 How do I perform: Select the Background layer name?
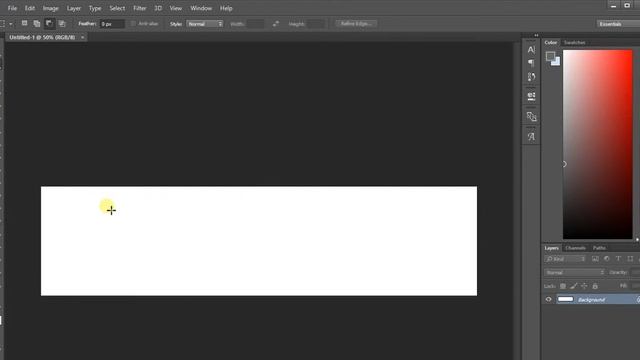point(591,300)
